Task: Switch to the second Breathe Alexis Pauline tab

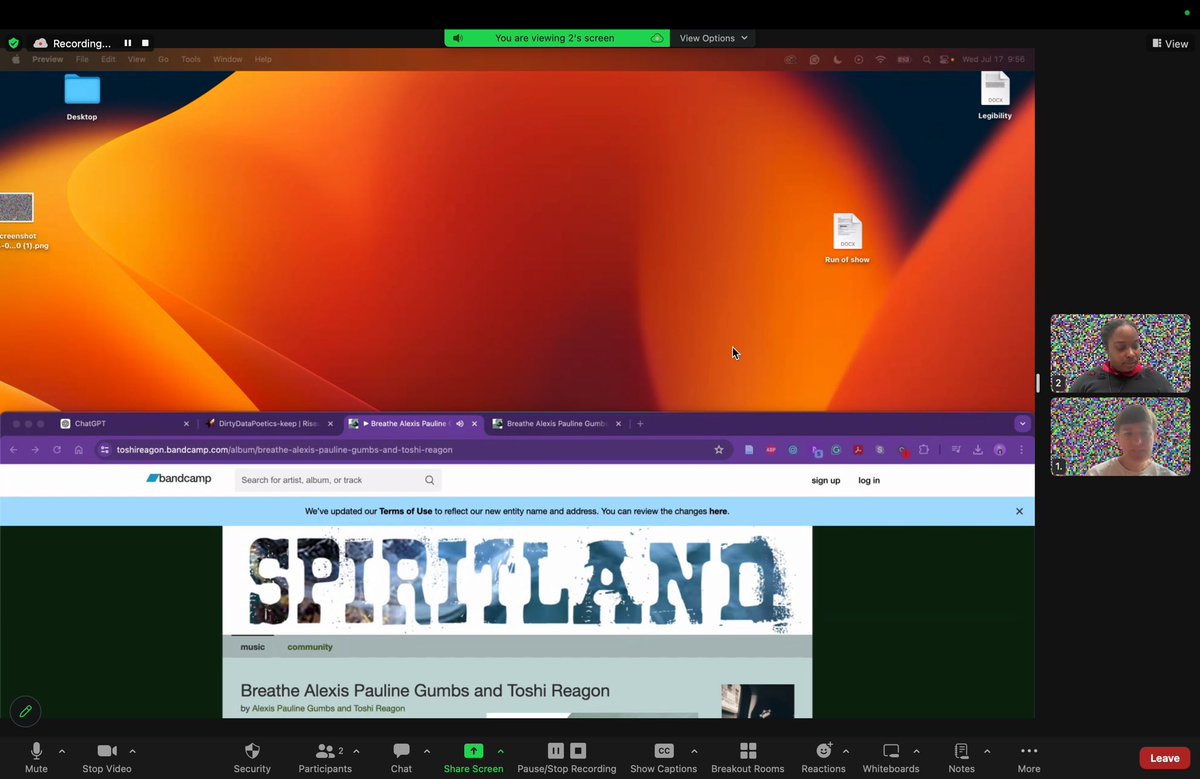Action: tap(557, 424)
